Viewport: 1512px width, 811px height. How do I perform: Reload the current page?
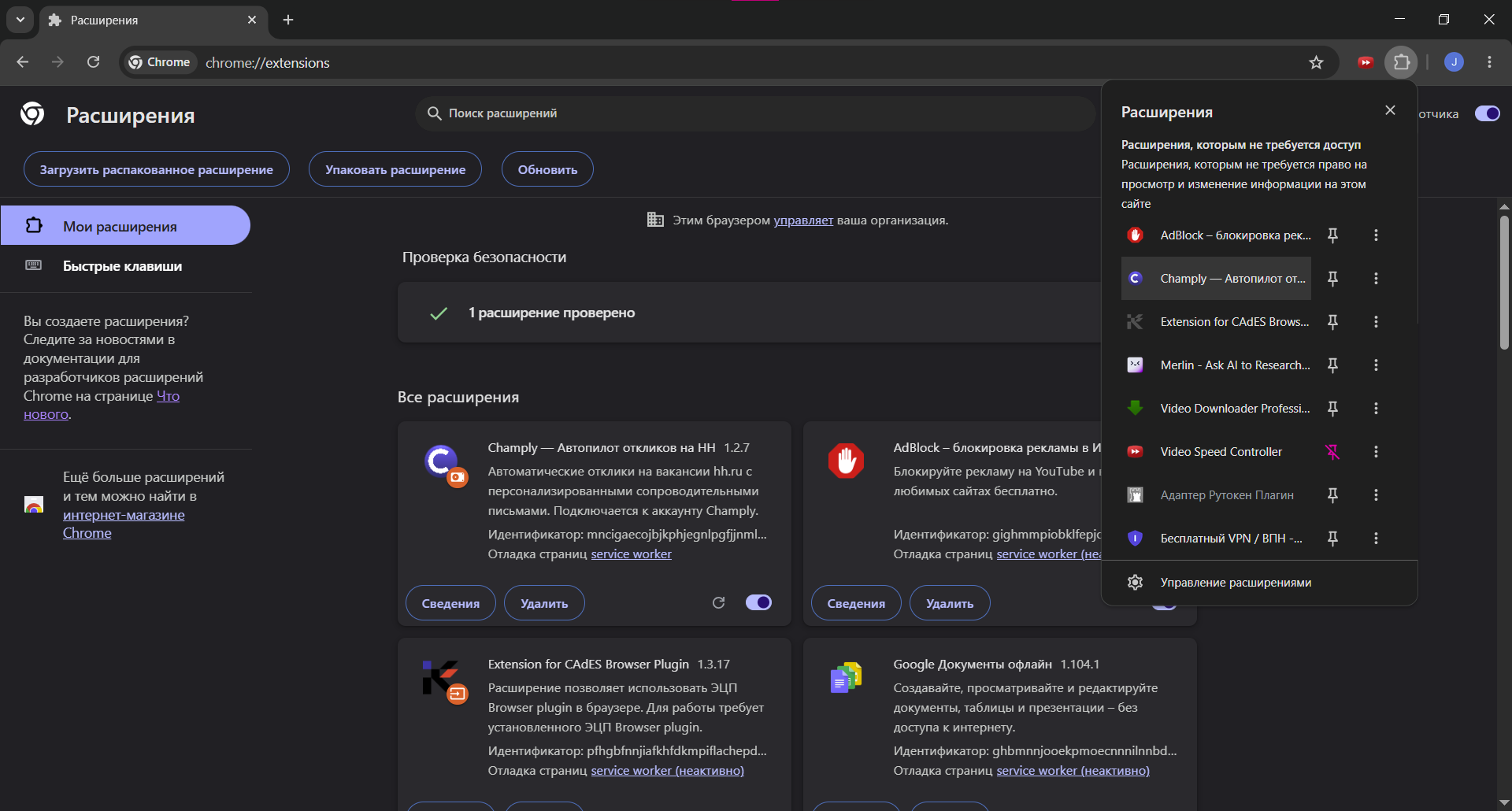[x=93, y=62]
